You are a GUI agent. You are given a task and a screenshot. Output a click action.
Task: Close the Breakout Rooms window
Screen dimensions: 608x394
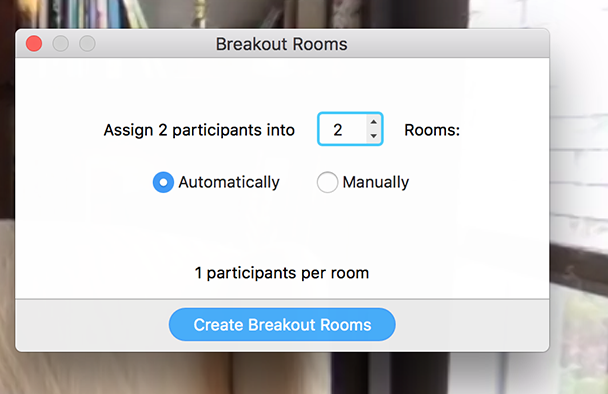pyautogui.click(x=34, y=43)
